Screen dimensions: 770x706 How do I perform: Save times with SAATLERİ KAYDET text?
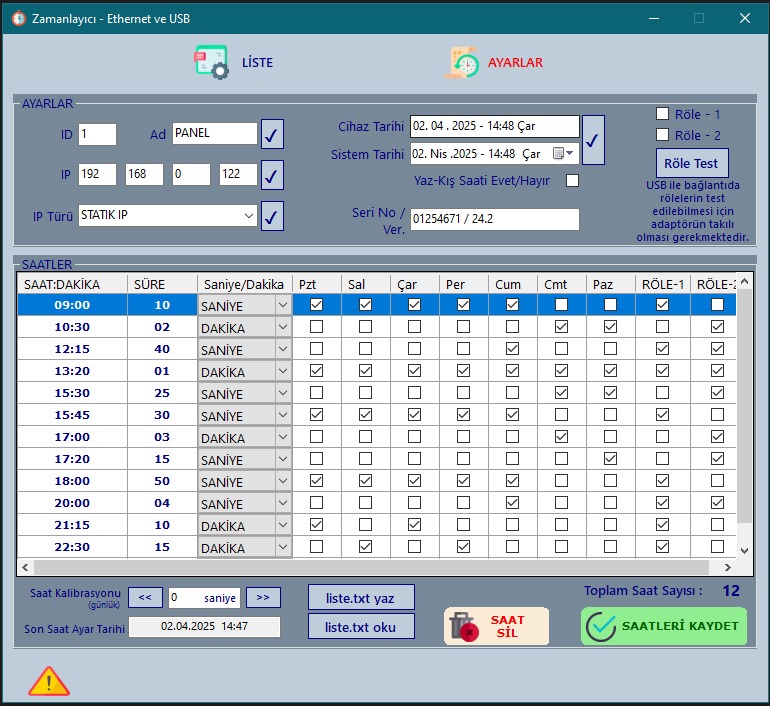[680, 626]
